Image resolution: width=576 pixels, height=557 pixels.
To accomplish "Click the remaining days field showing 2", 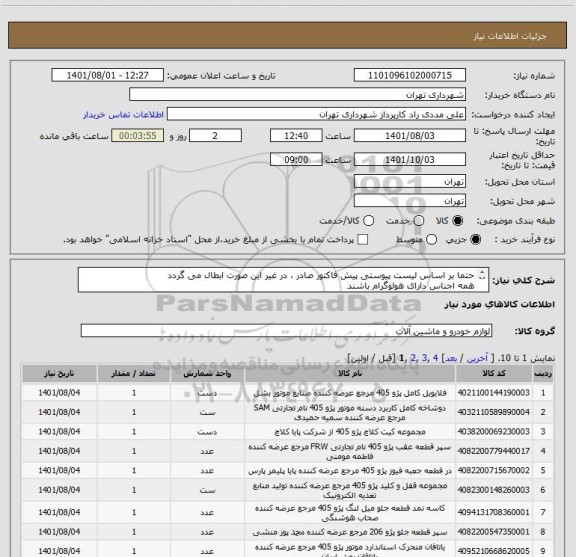I will click(x=215, y=136).
